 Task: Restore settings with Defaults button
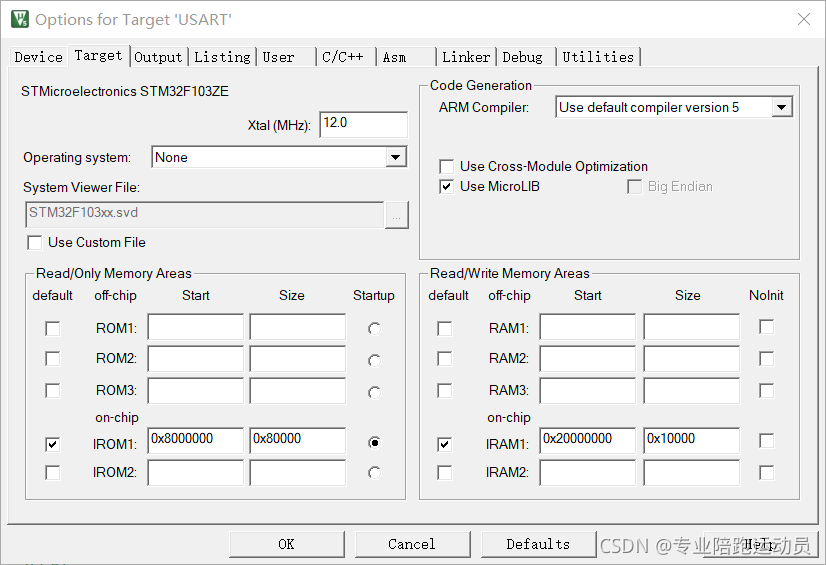pos(538,544)
